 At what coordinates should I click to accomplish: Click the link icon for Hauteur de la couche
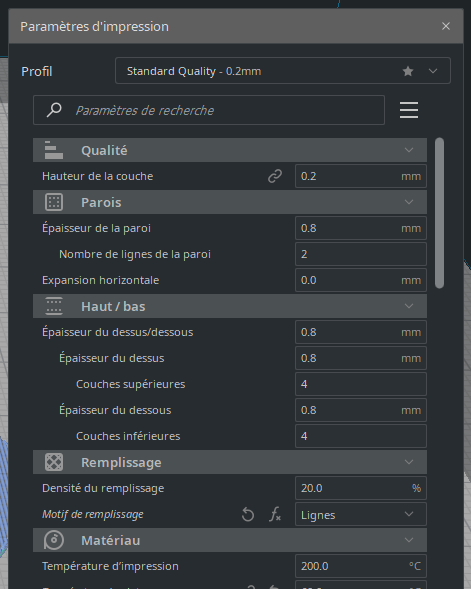pyautogui.click(x=275, y=176)
